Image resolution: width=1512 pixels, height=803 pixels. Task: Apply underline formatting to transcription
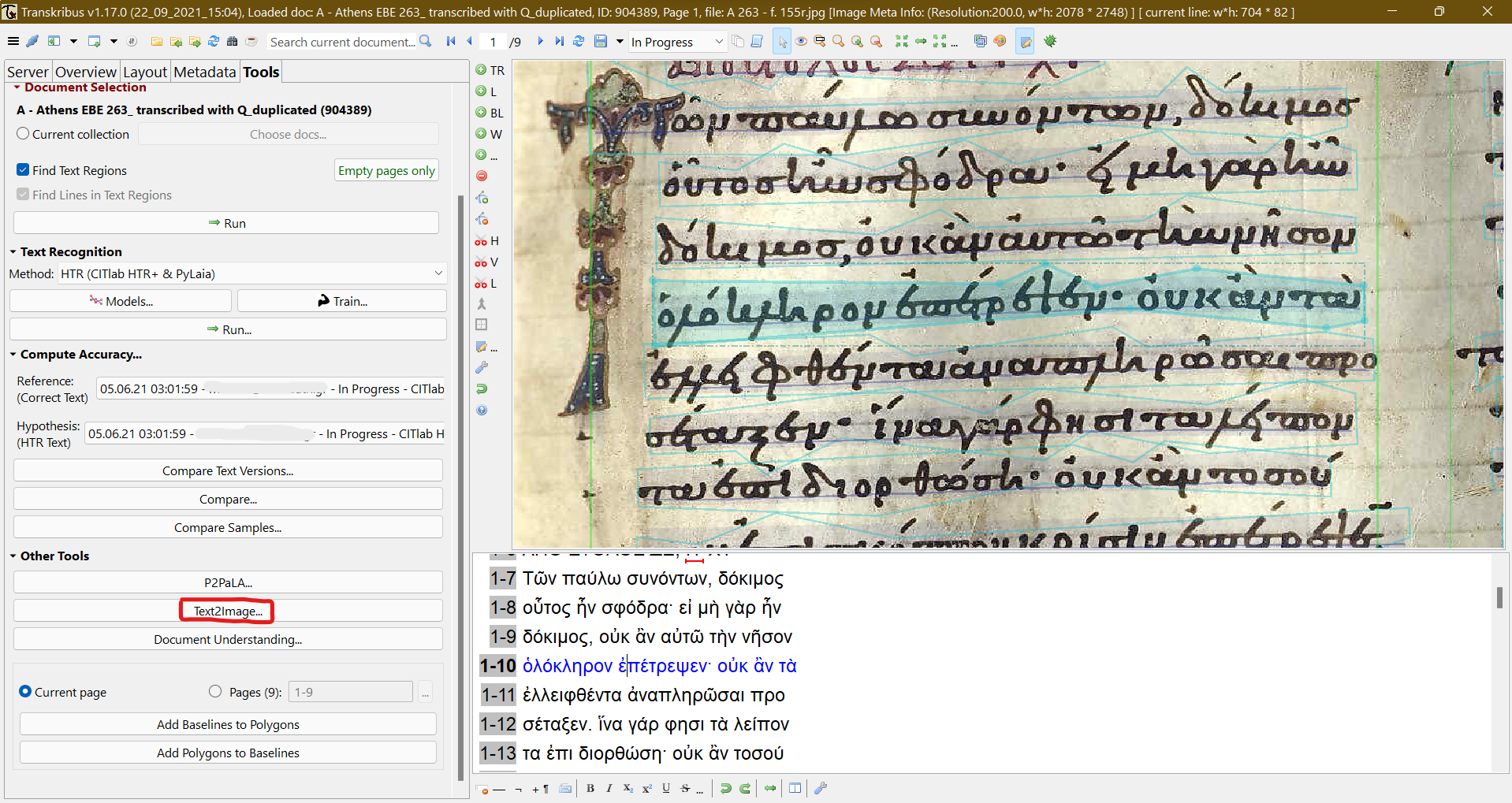pos(666,788)
